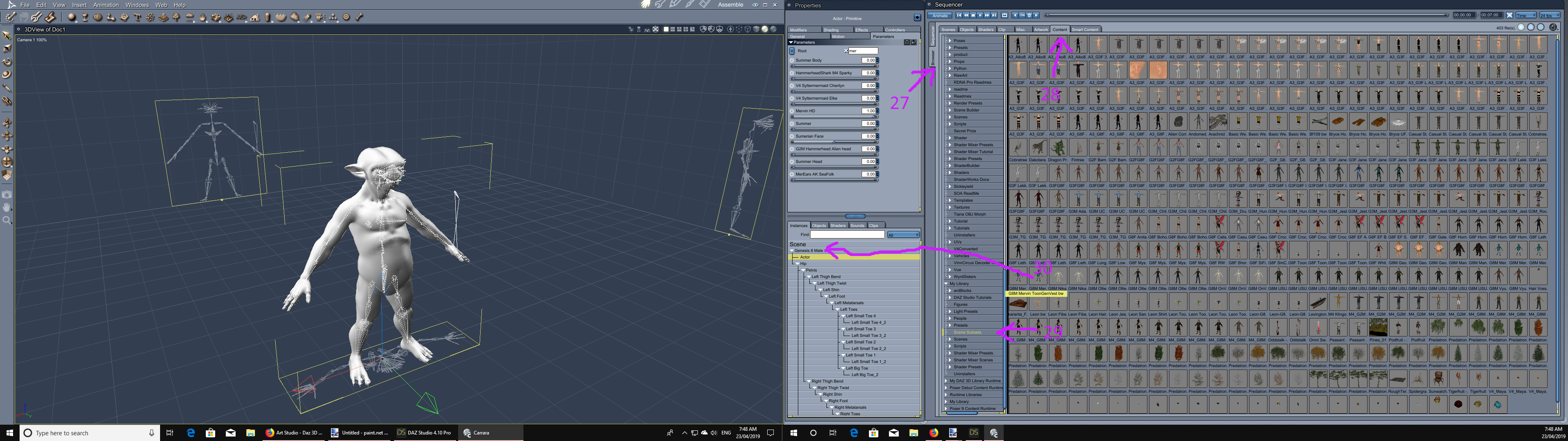Screen dimensions: 1568x441
Task: Clear the parameter filter with the X
Action: [847, 51]
